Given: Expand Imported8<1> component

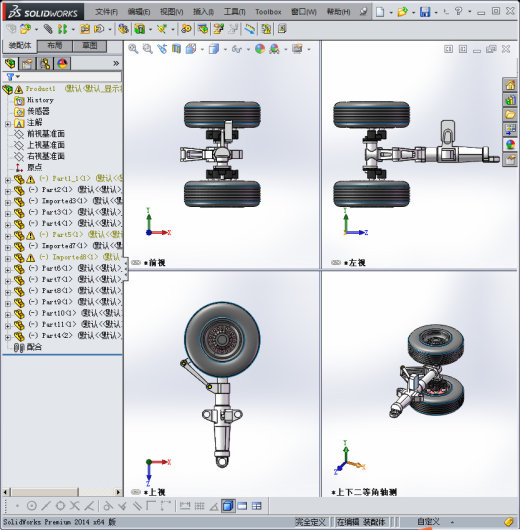Looking at the screenshot, I should point(7,259).
